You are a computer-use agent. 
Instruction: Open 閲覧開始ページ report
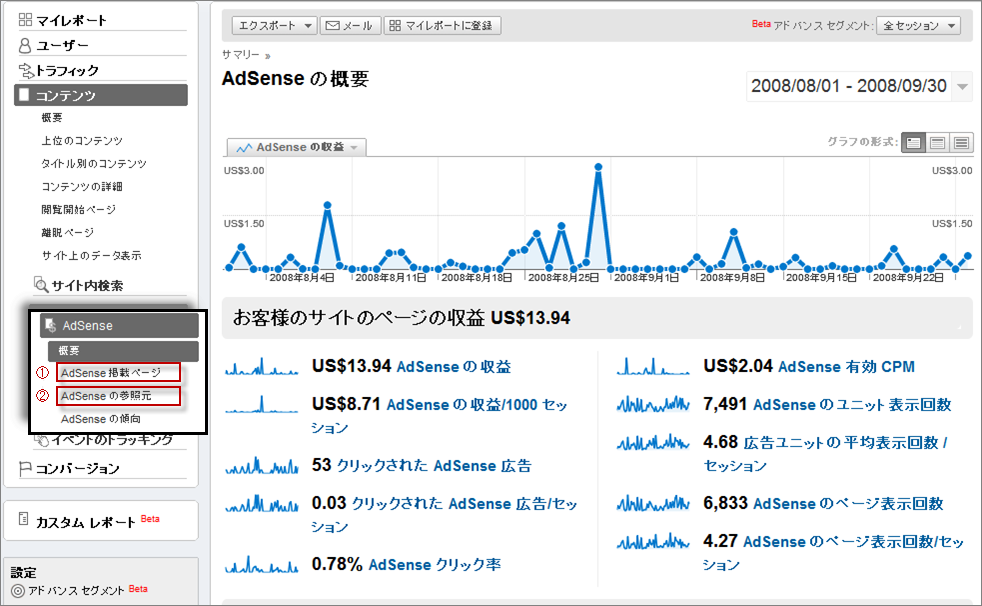pyautogui.click(x=78, y=210)
